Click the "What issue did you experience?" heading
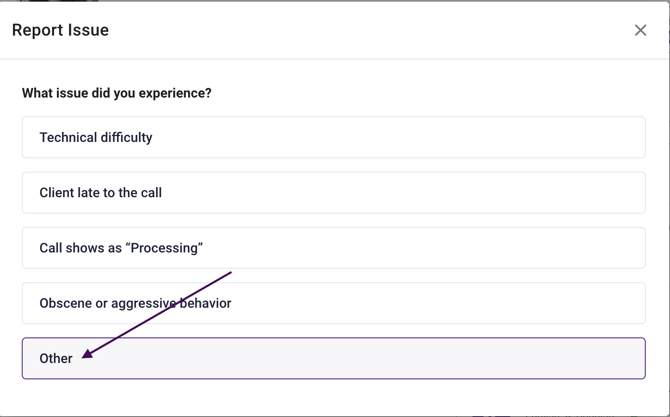 click(117, 93)
